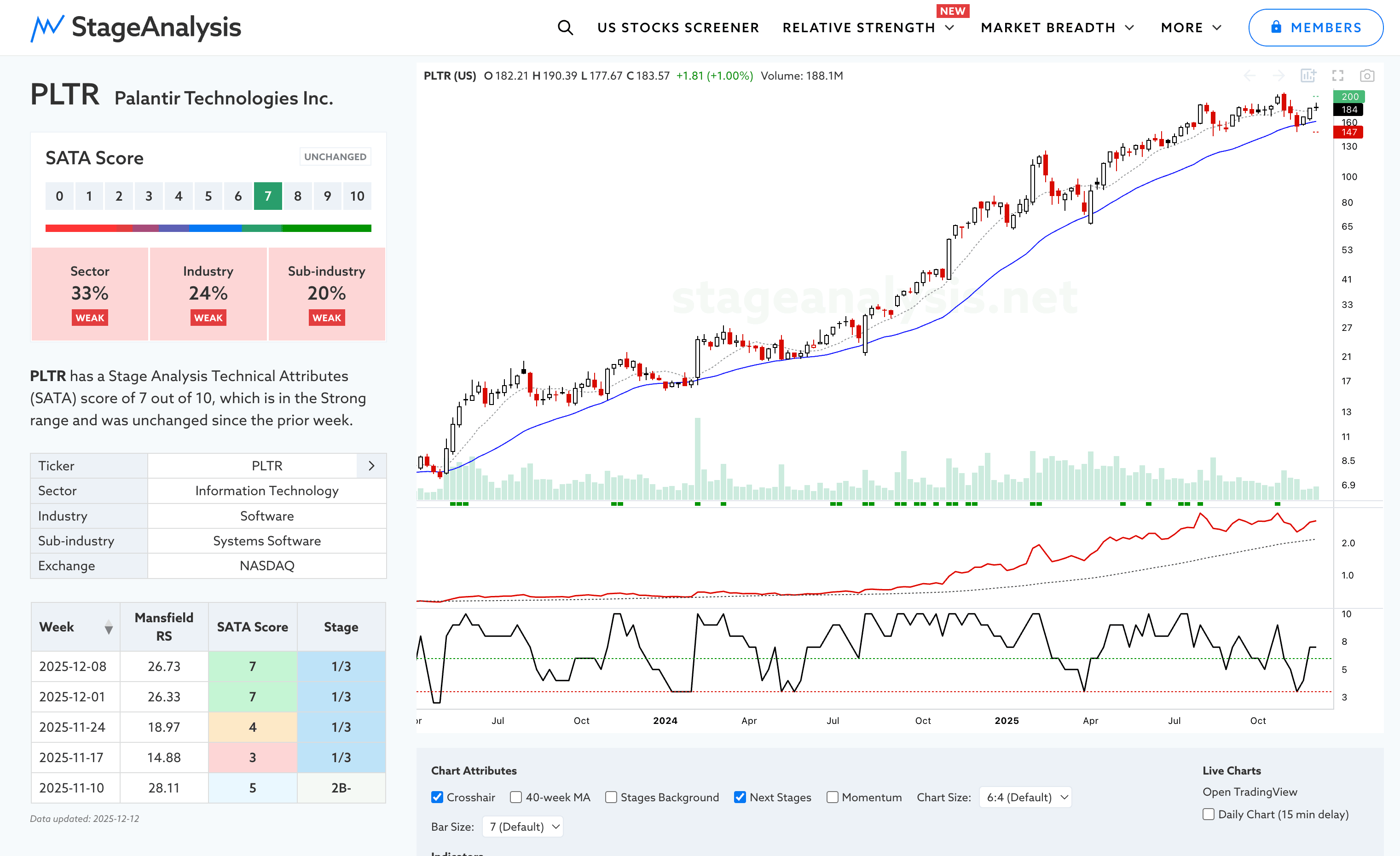Toggle fullscreen chart mode icon
1400x856 pixels.
click(x=1337, y=75)
